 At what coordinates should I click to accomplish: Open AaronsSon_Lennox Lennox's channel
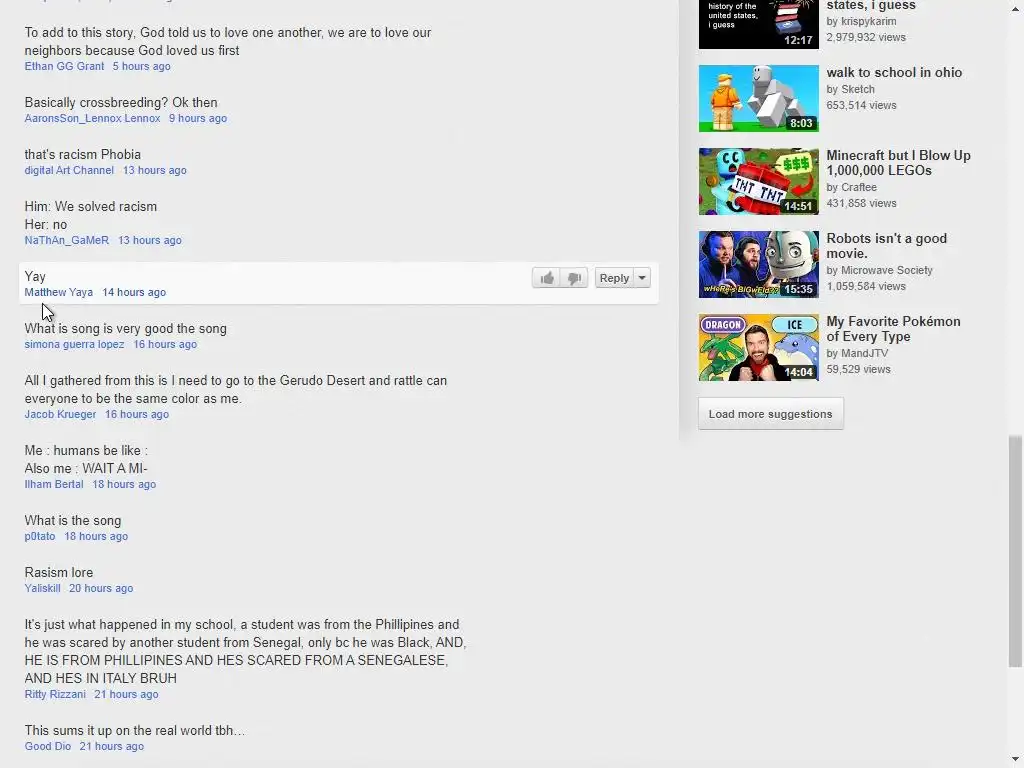tap(92, 118)
